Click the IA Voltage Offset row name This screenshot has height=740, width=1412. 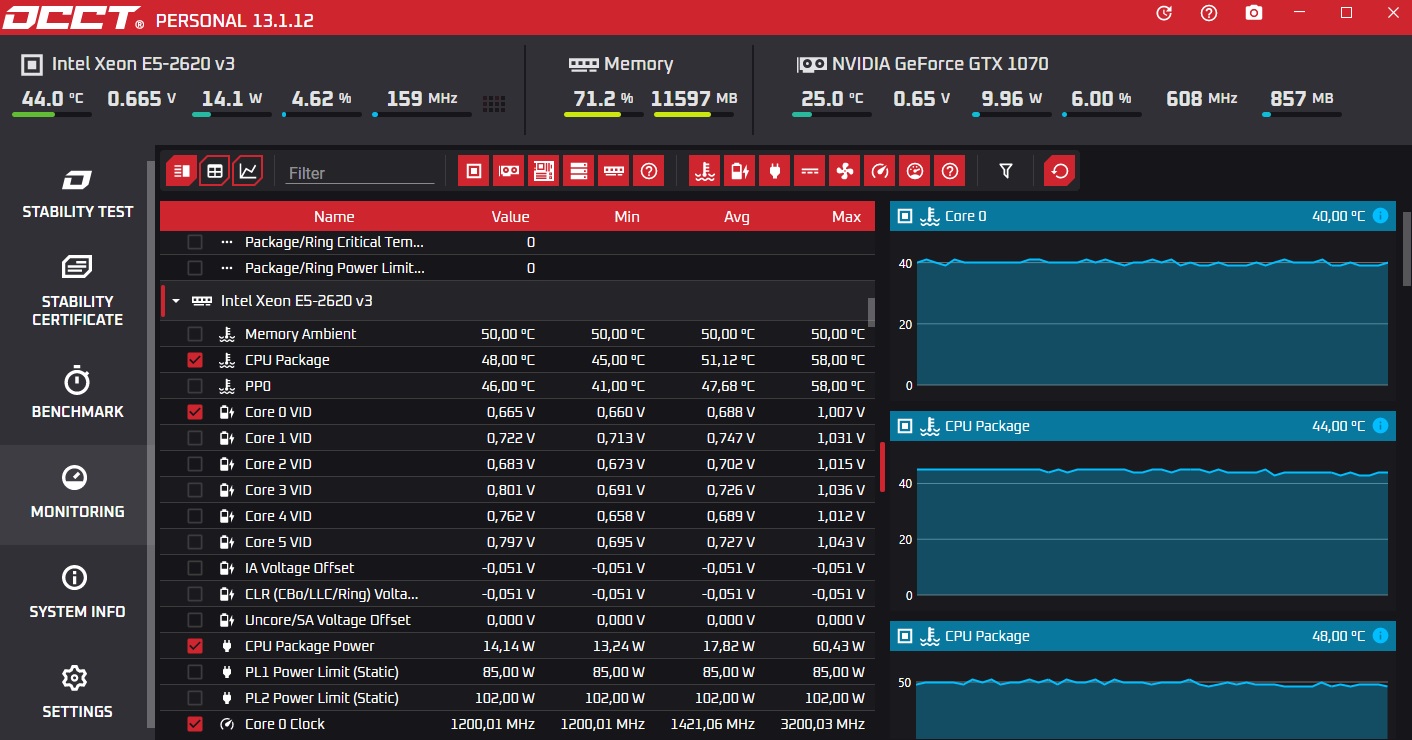click(299, 568)
